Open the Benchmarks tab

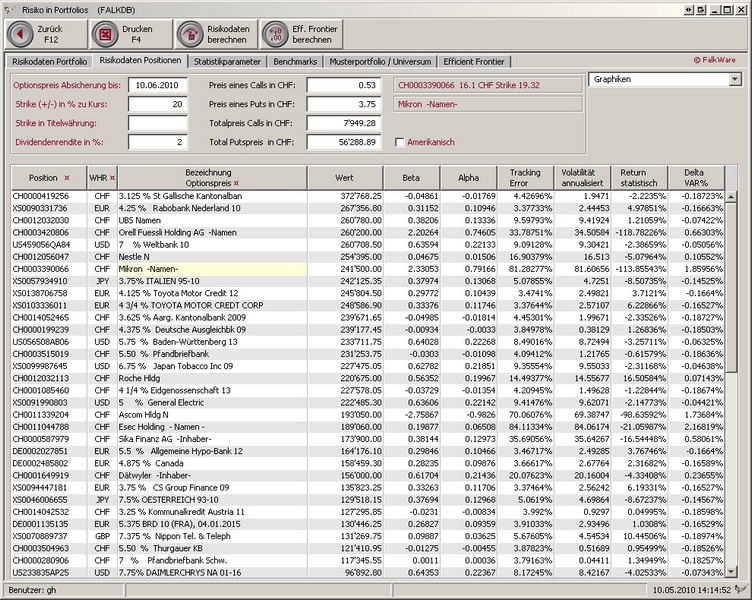(295, 62)
